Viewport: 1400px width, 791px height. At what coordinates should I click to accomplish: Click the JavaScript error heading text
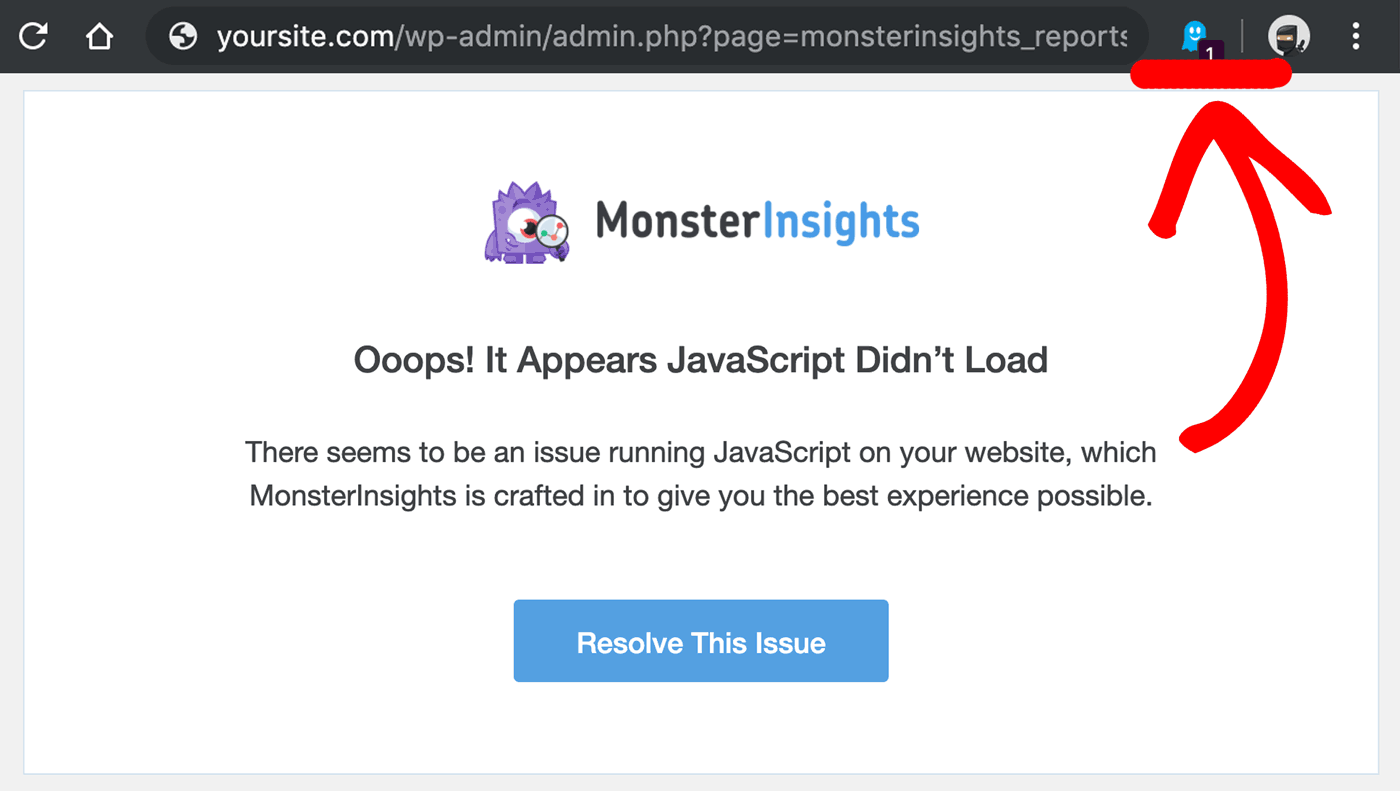pyautogui.click(x=700, y=360)
